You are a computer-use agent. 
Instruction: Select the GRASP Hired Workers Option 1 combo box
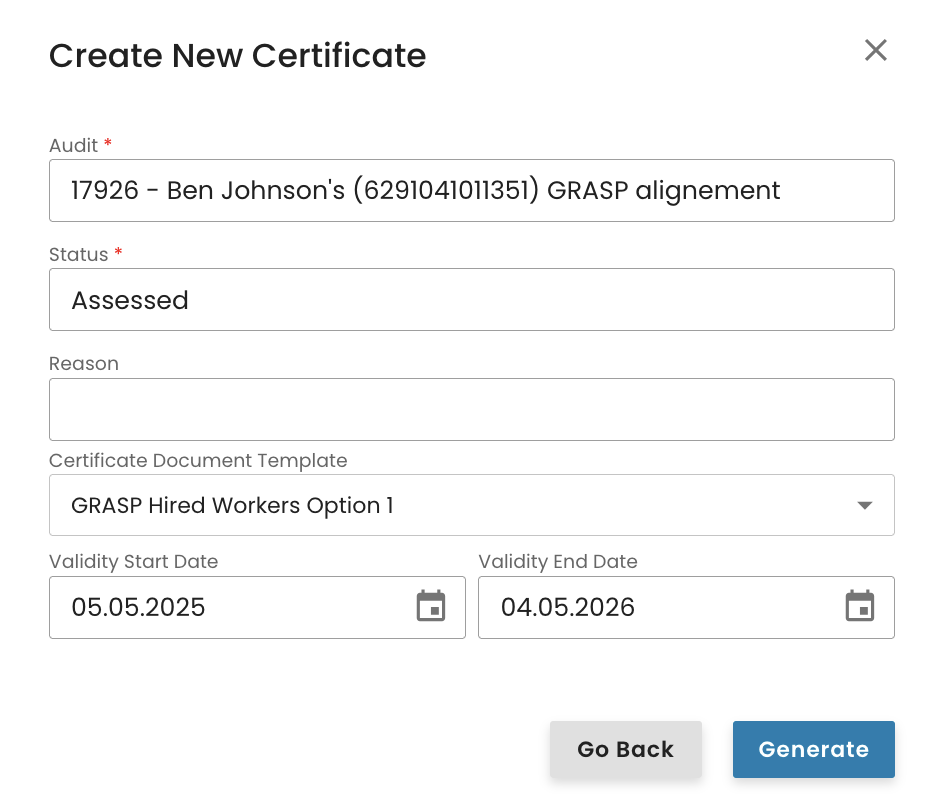[x=450, y=506]
